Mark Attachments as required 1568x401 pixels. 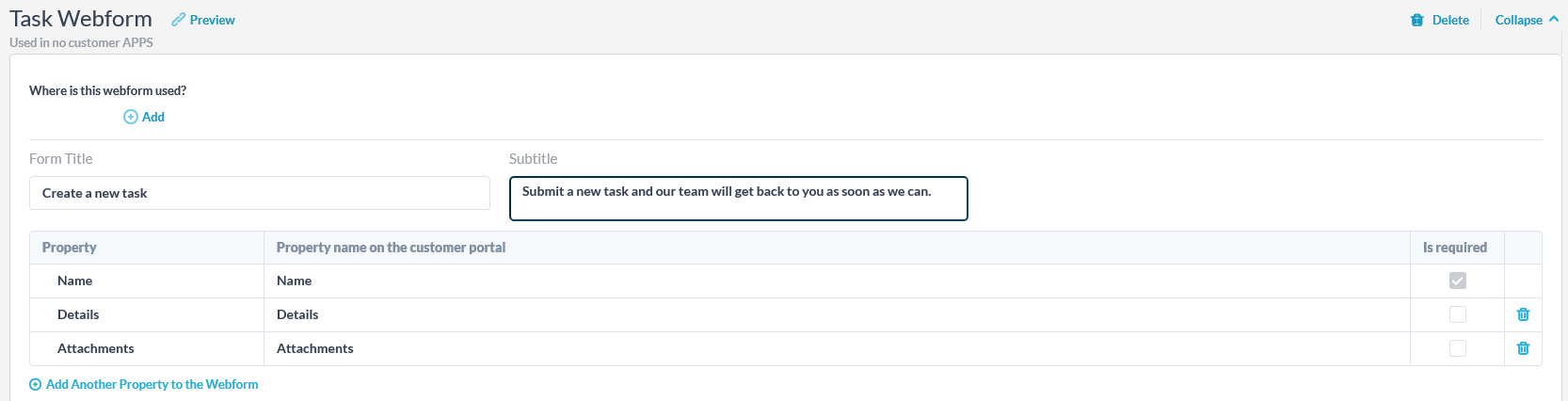coord(1458,348)
